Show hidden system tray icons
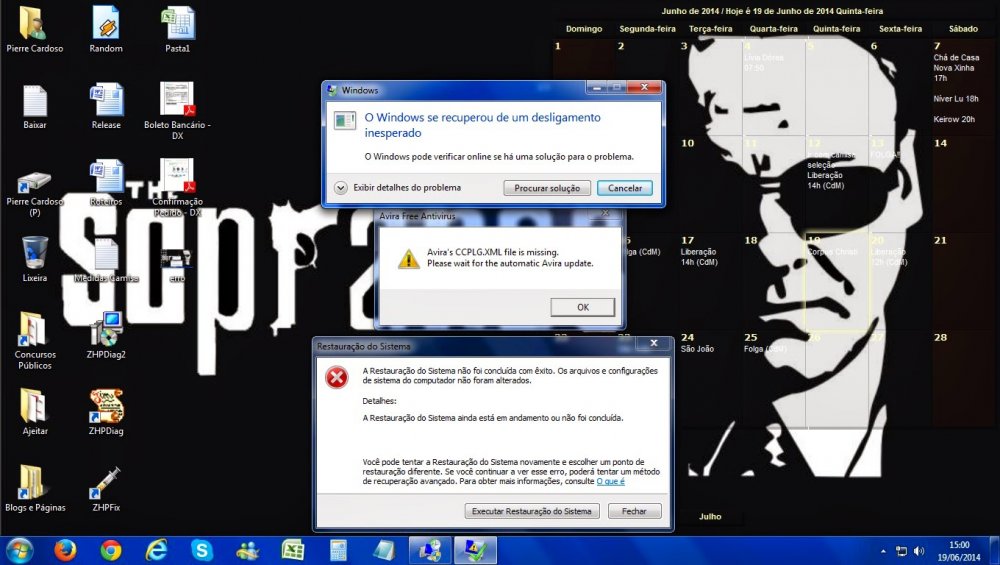The height and width of the screenshot is (565, 1000). click(x=883, y=551)
